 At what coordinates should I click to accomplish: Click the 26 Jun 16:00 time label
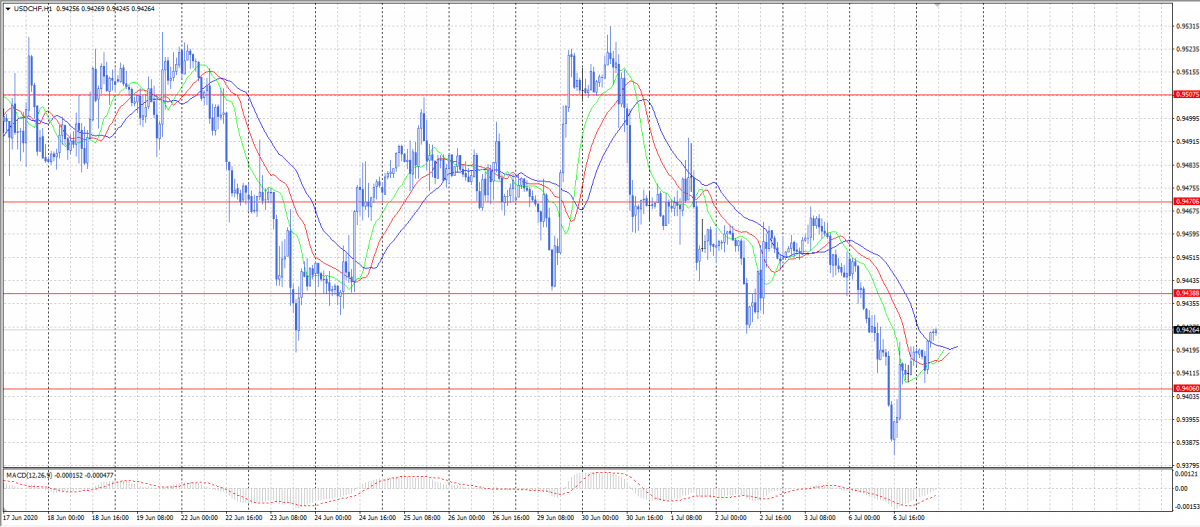click(513, 518)
